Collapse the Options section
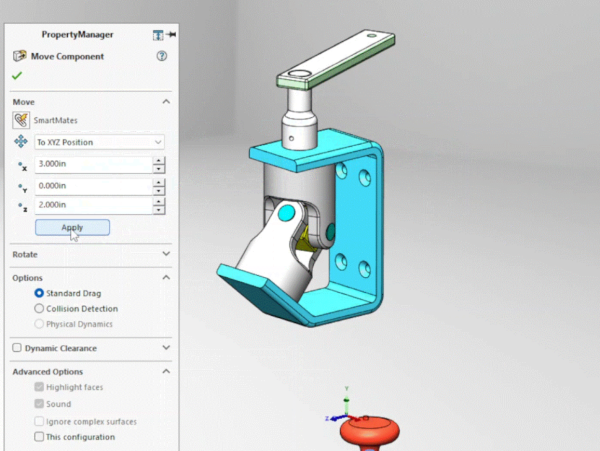Screen dimensions: 600x451 [x=165, y=277]
